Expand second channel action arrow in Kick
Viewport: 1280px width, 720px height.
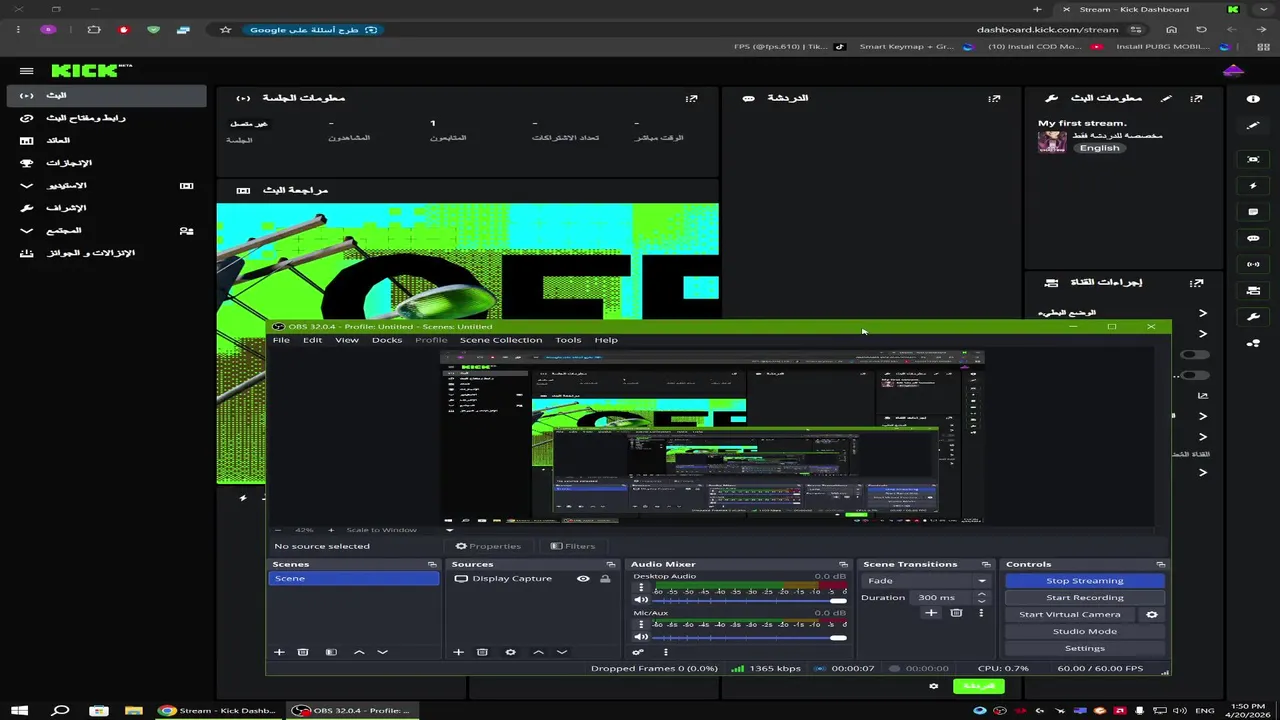click(1203, 334)
